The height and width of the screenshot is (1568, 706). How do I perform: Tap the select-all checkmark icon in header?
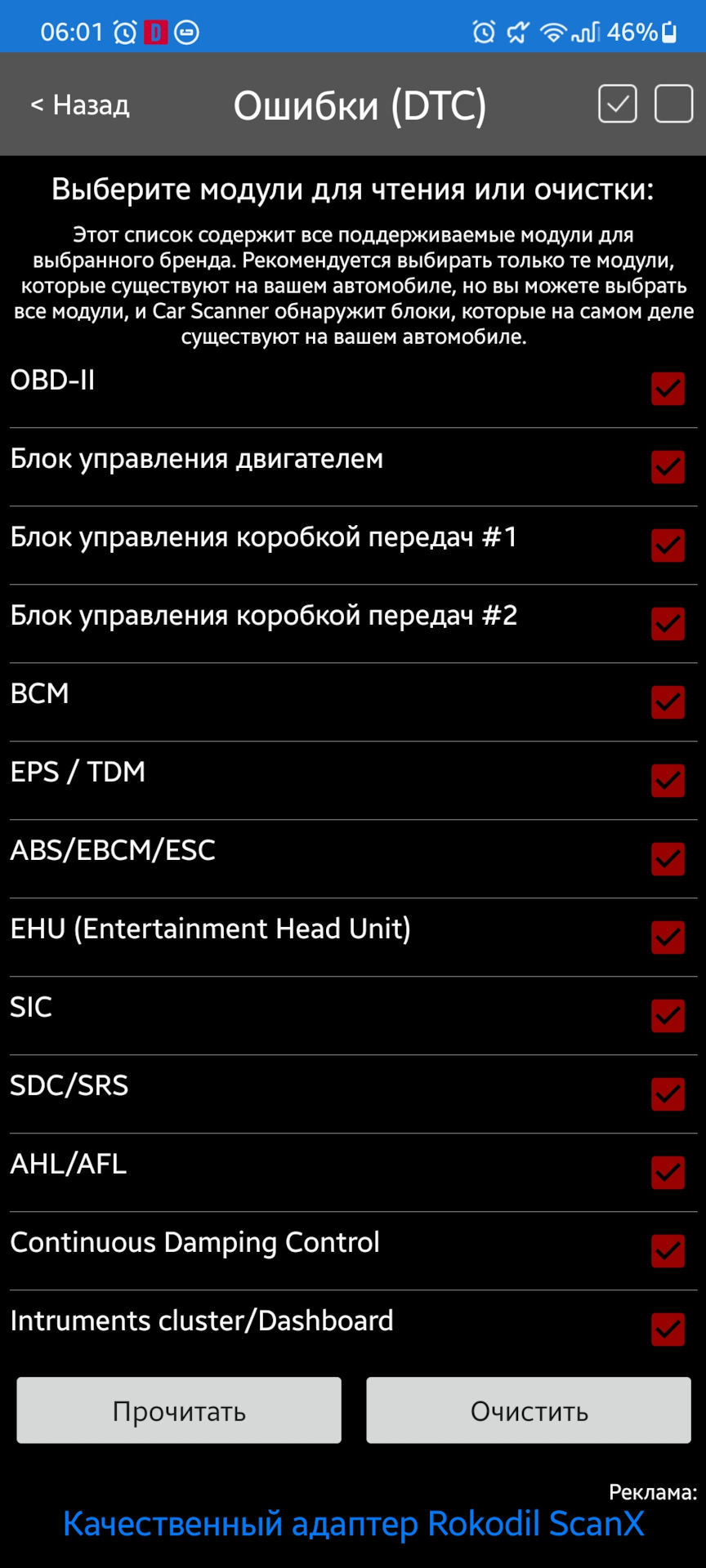[619, 103]
